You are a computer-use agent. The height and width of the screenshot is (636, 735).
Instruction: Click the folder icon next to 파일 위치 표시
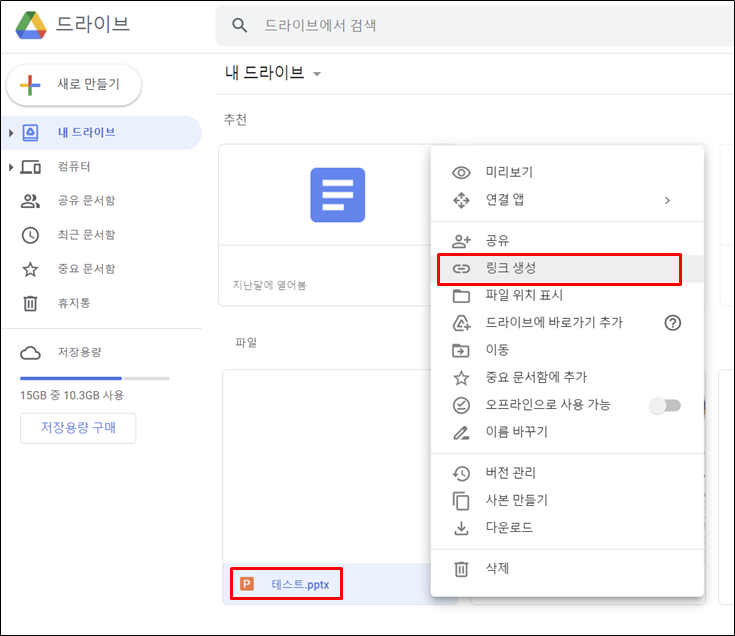click(x=461, y=296)
